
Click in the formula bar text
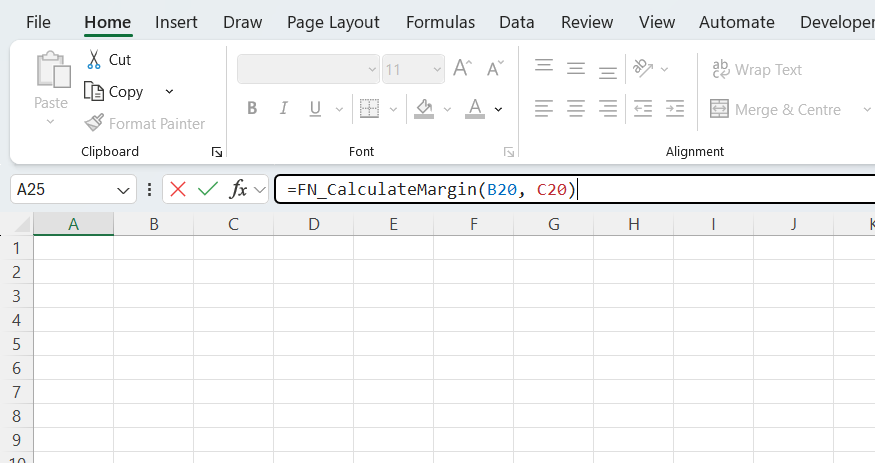431,190
